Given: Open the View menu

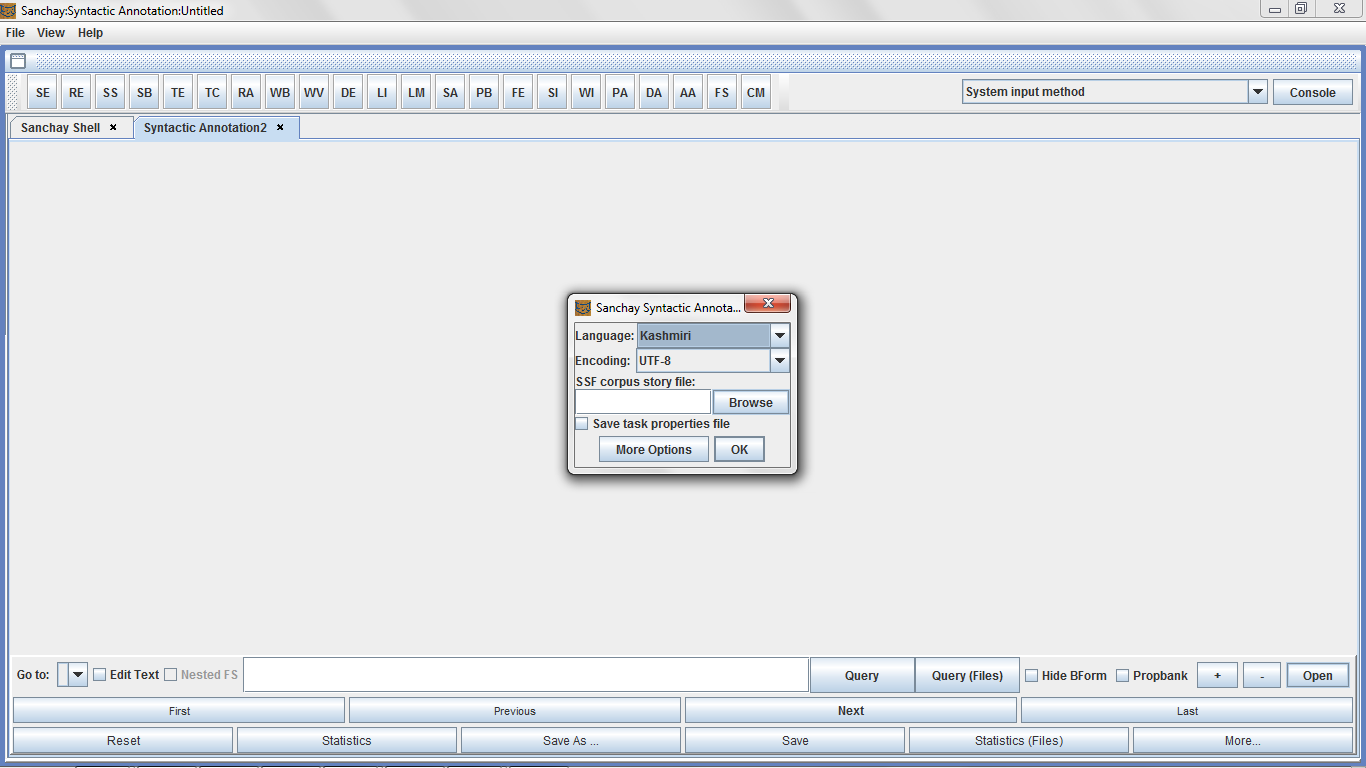Looking at the screenshot, I should tap(51, 33).
